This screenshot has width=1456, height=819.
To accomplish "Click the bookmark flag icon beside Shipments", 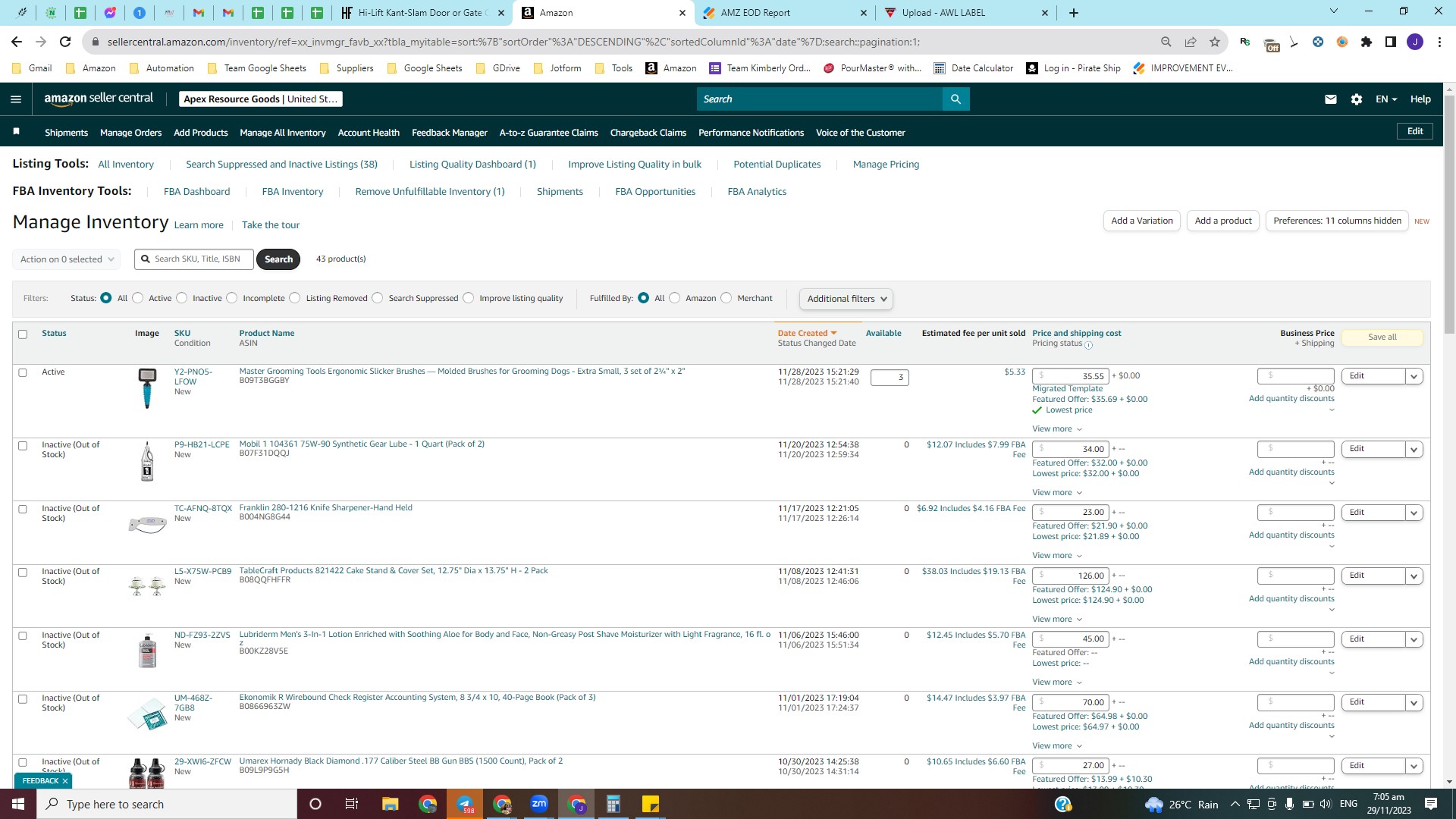I will [17, 132].
